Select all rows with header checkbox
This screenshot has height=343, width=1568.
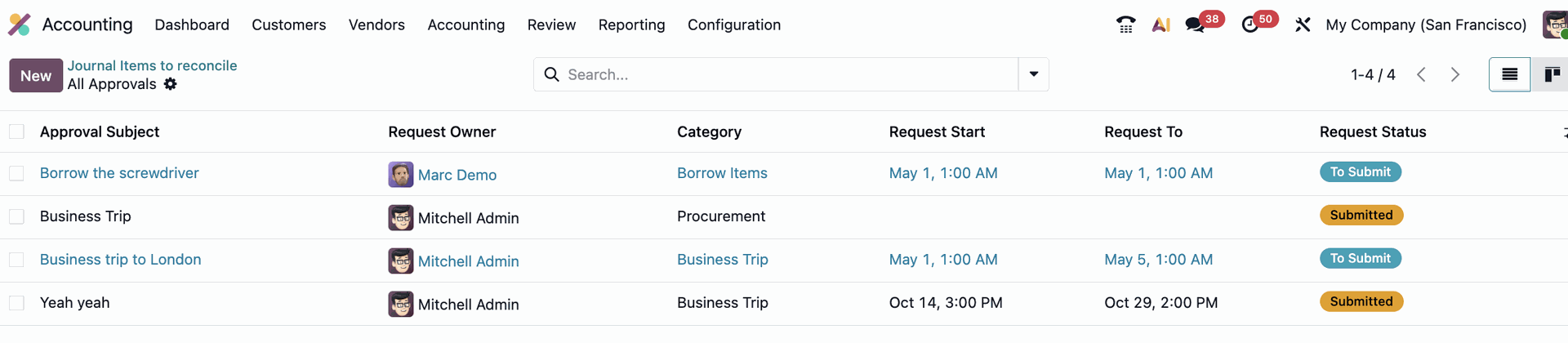coord(16,132)
